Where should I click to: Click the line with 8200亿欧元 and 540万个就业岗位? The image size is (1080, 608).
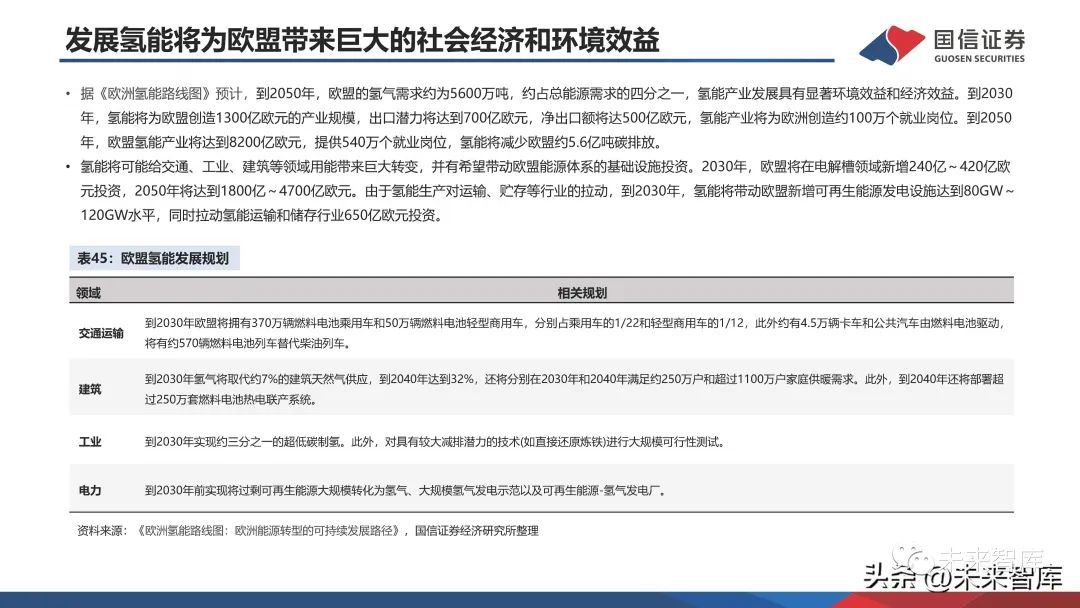point(372,143)
